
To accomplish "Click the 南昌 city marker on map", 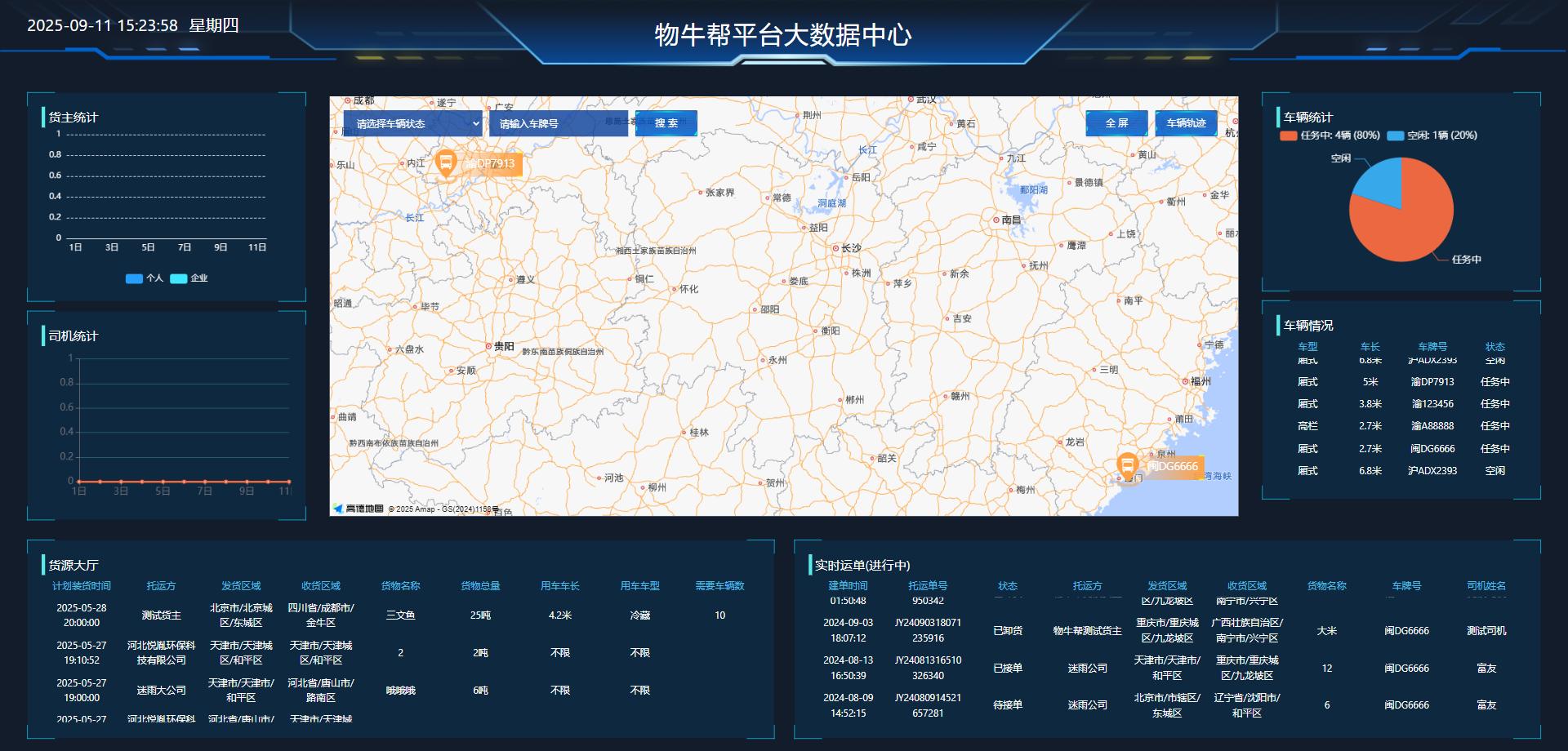I will (996, 220).
